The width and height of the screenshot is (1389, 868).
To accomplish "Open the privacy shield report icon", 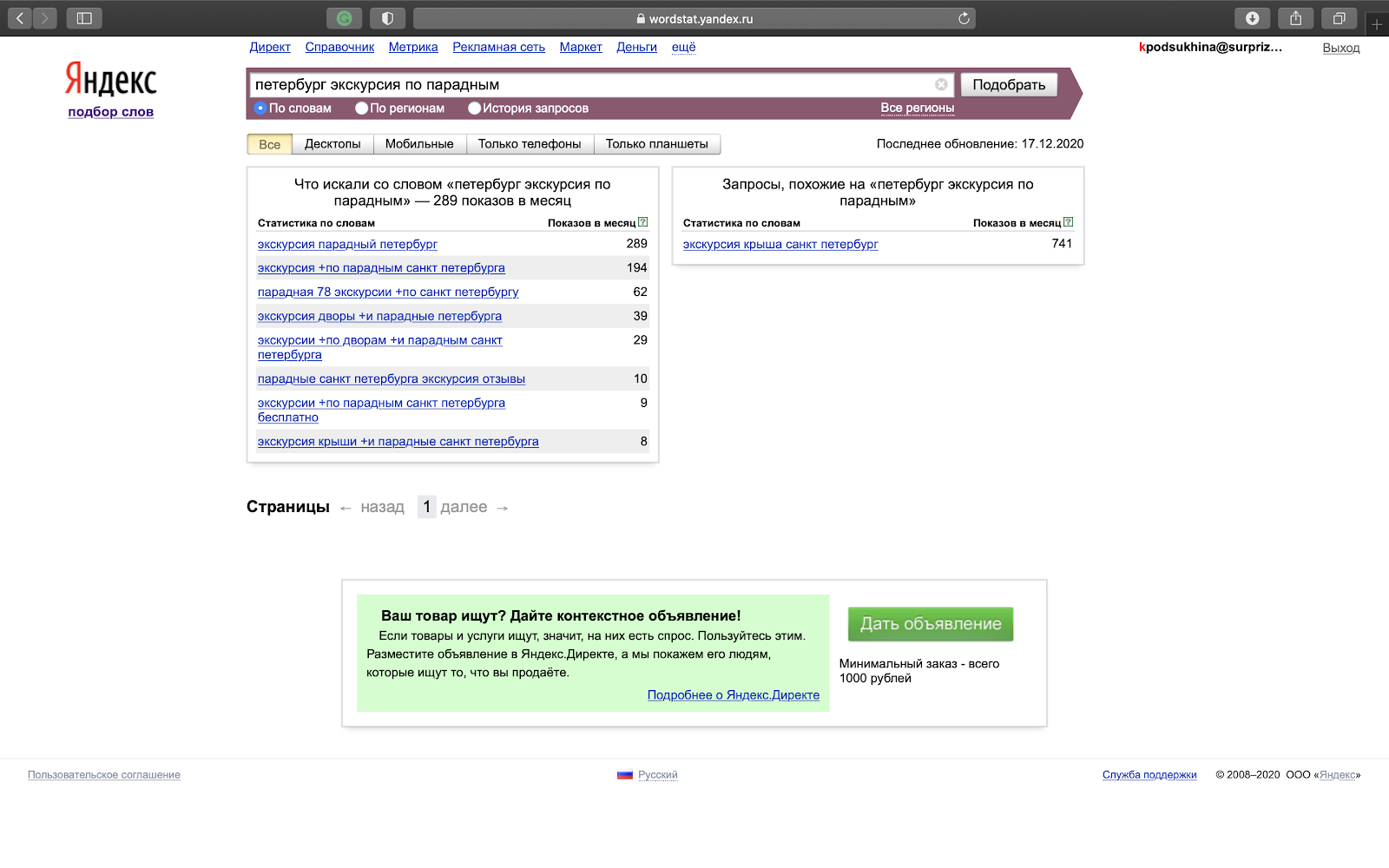I will point(387,18).
